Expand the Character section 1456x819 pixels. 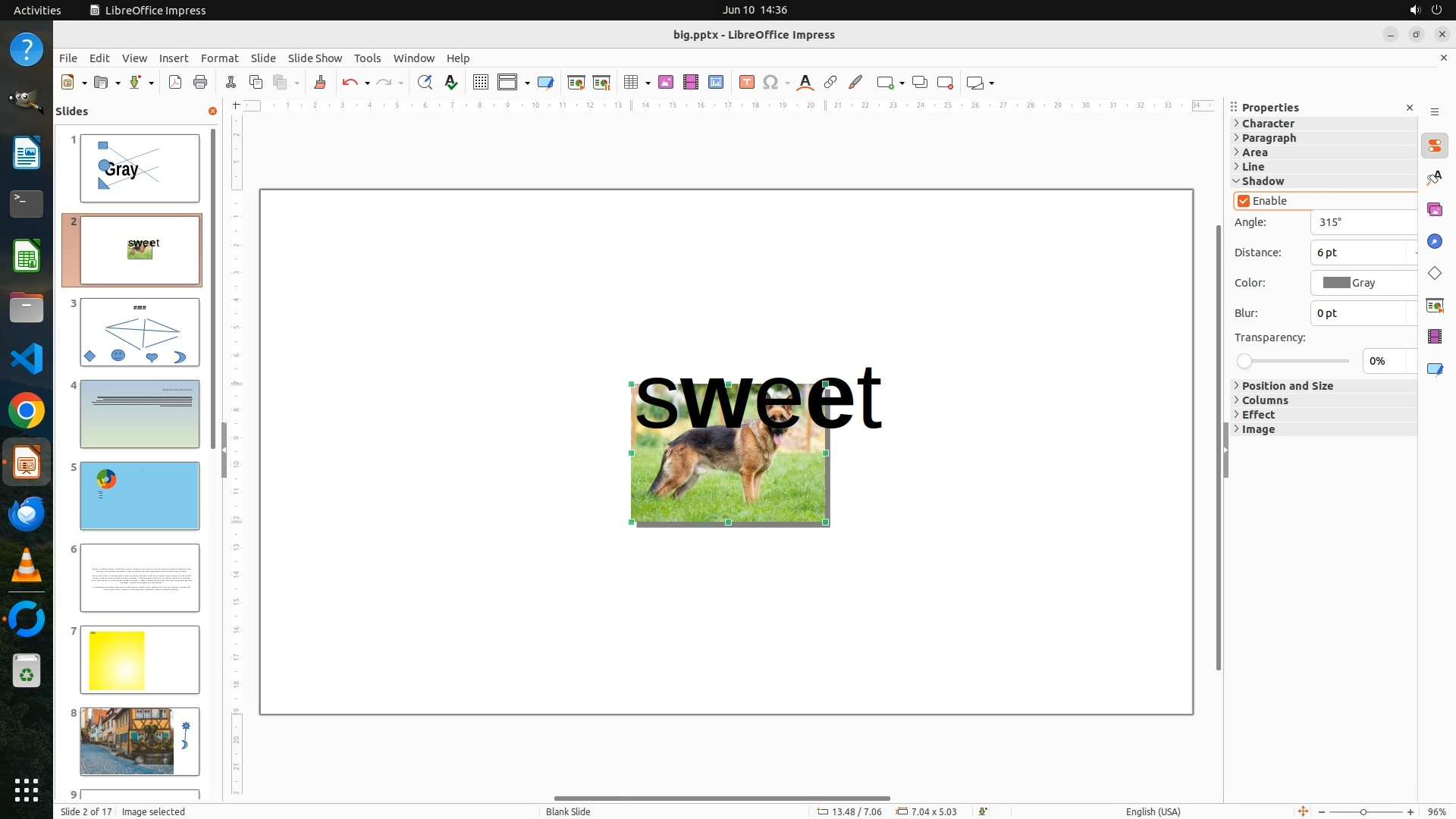pyautogui.click(x=1268, y=124)
